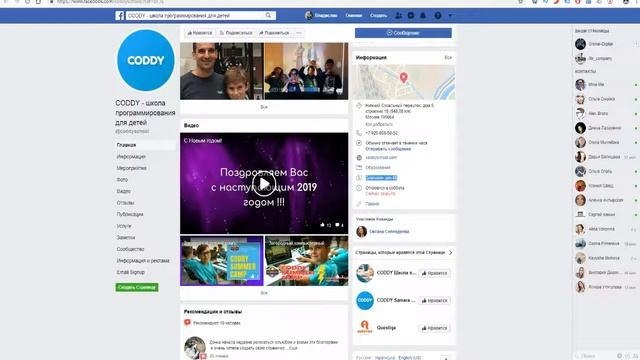Like the CODDY Школа page
The width and height of the screenshot is (640, 360).
pos(434,273)
